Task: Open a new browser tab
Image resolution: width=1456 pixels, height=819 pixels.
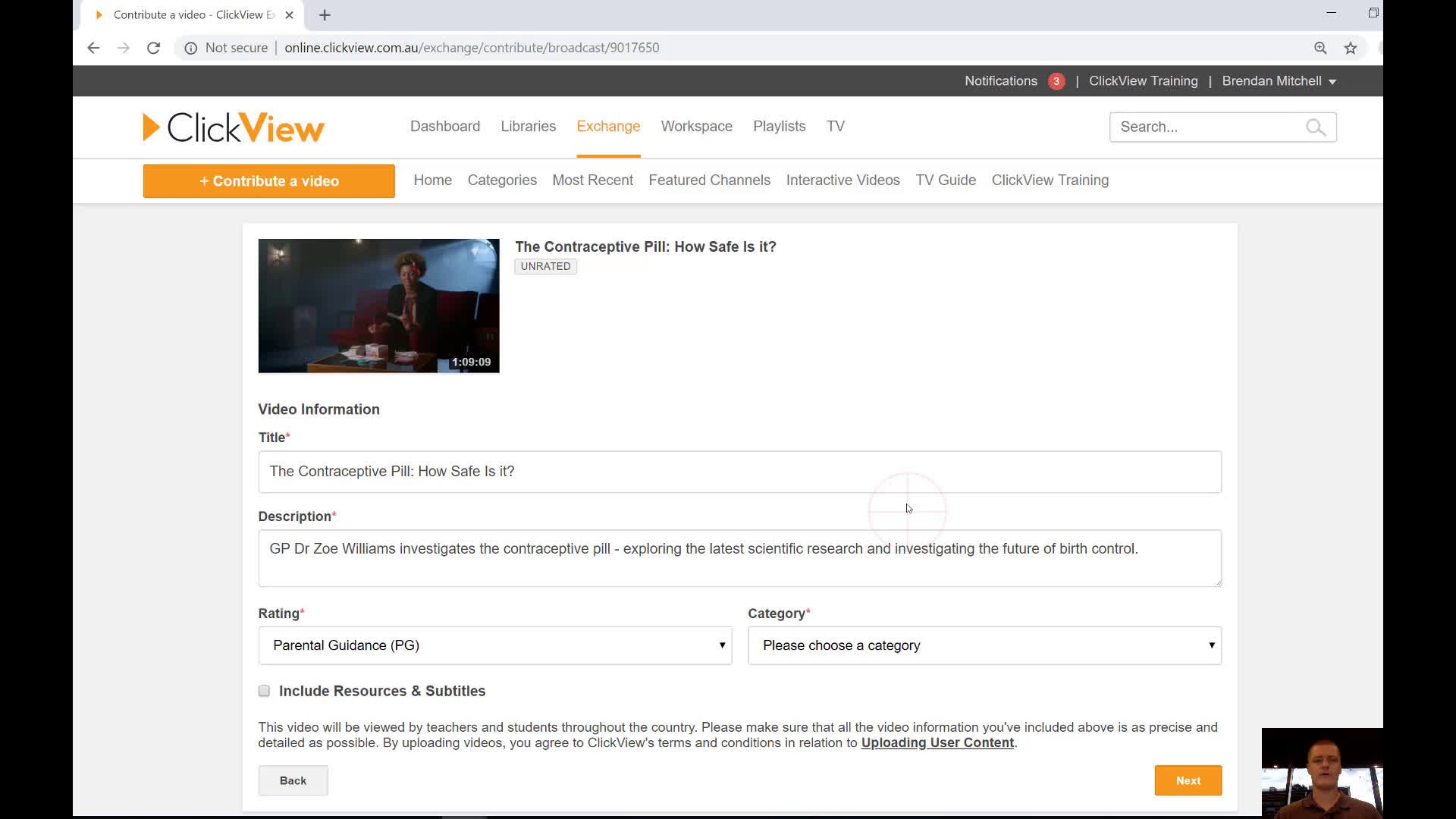Action: coord(325,15)
